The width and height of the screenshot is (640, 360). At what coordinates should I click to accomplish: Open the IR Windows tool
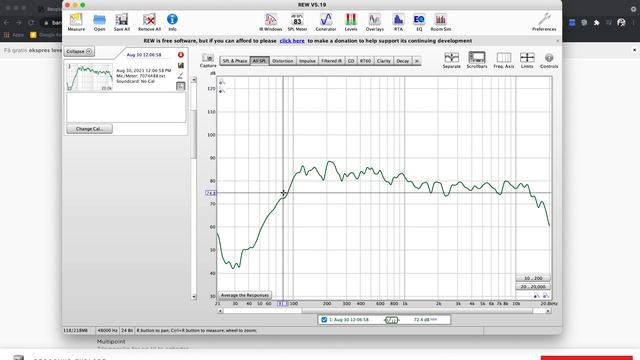point(271,22)
